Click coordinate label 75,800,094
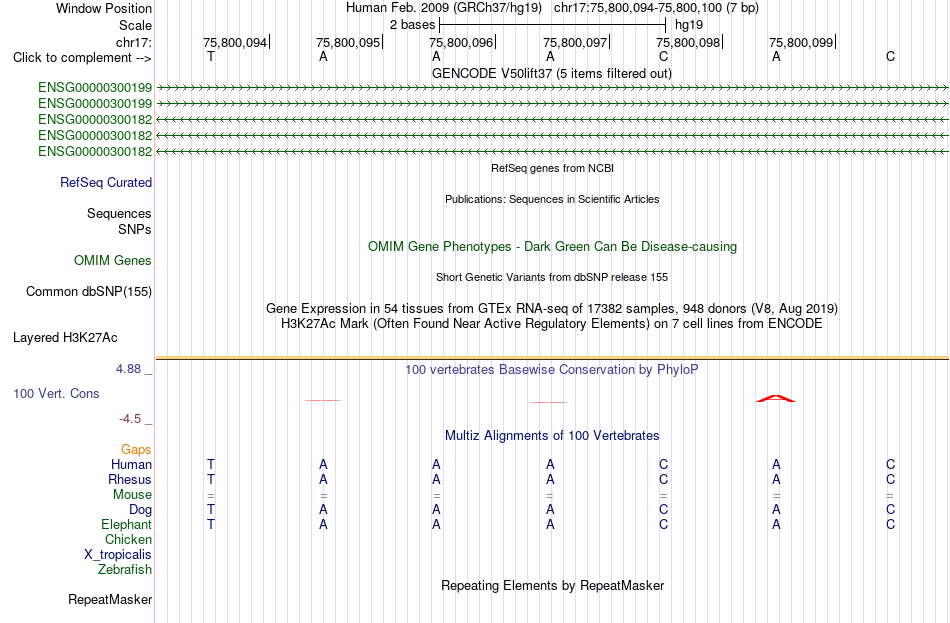The width and height of the screenshot is (950, 623). pyautogui.click(x=235, y=42)
